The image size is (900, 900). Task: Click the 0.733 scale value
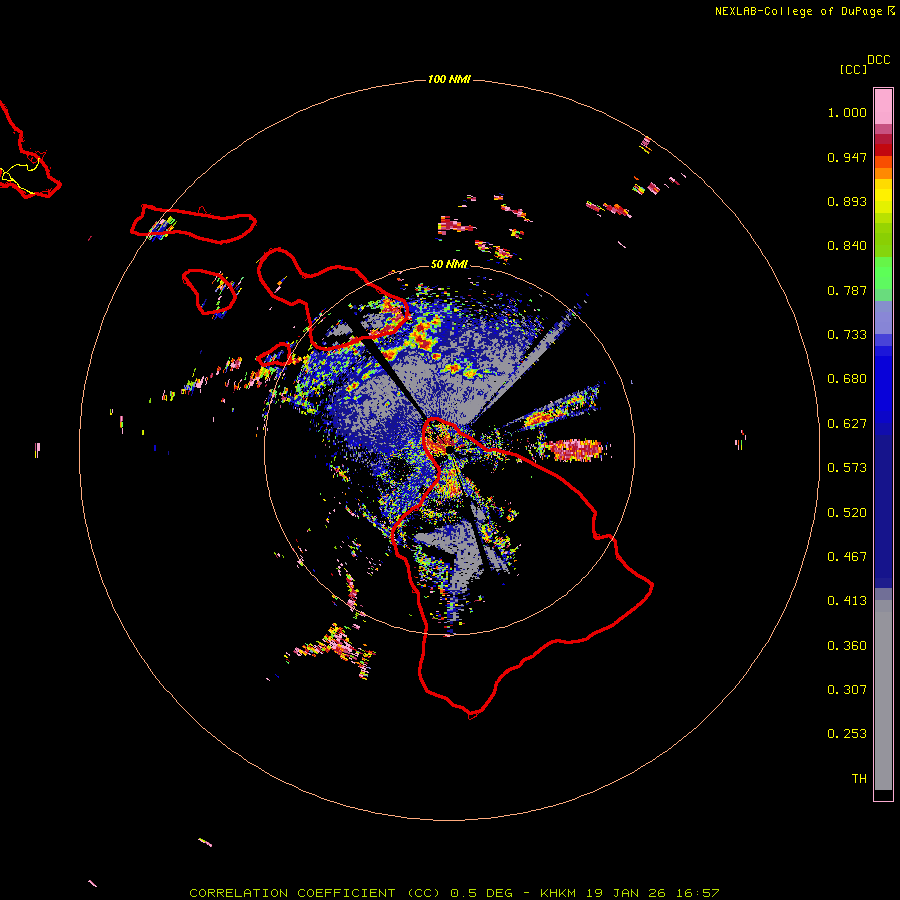(847, 335)
